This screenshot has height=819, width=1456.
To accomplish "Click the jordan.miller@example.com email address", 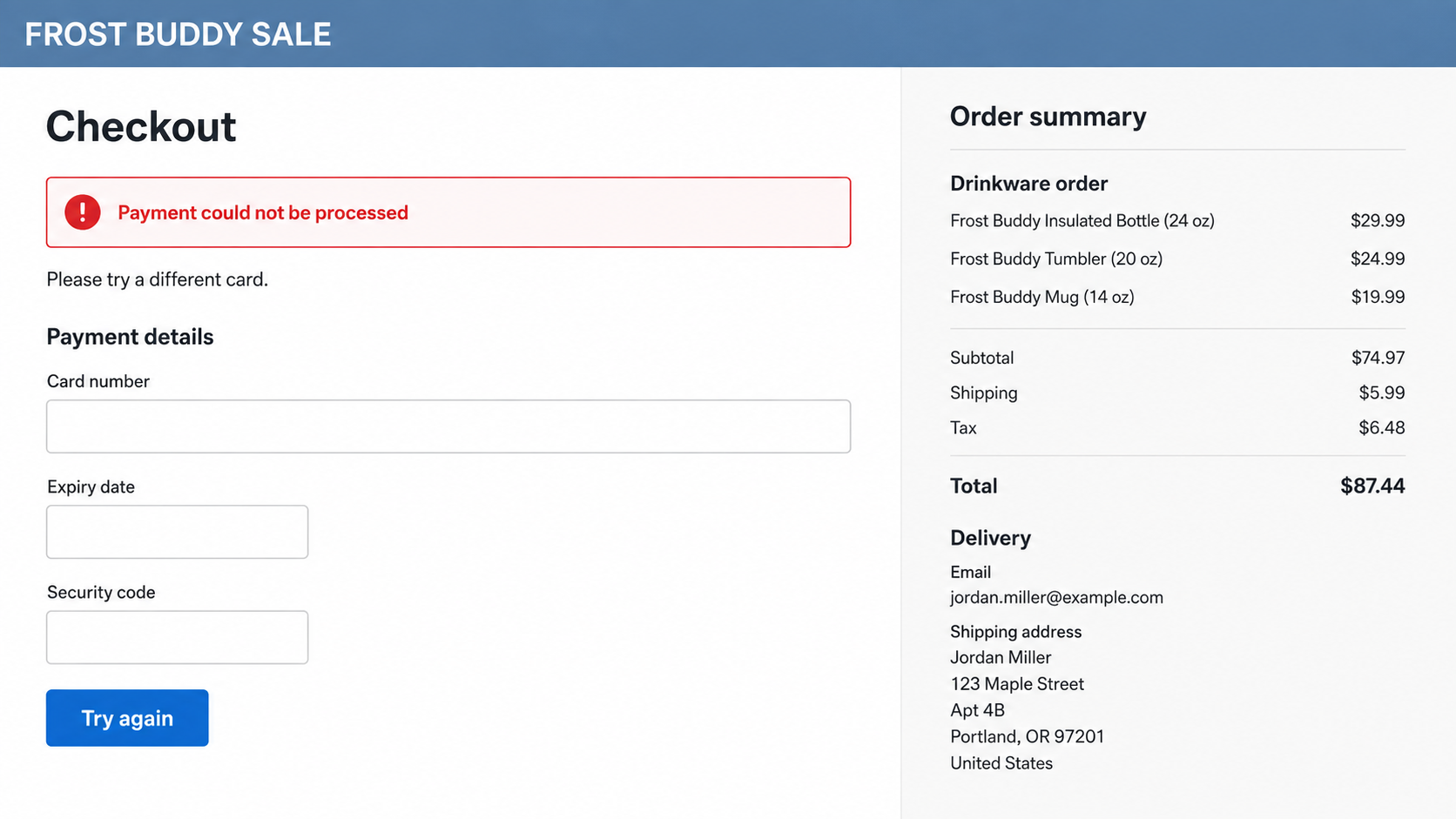I will point(1056,598).
